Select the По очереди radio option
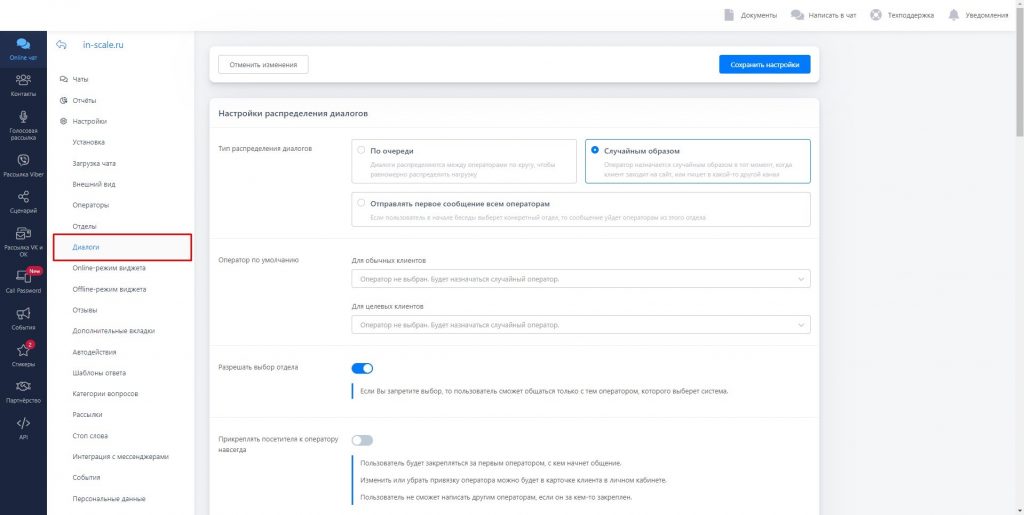 click(x=361, y=151)
